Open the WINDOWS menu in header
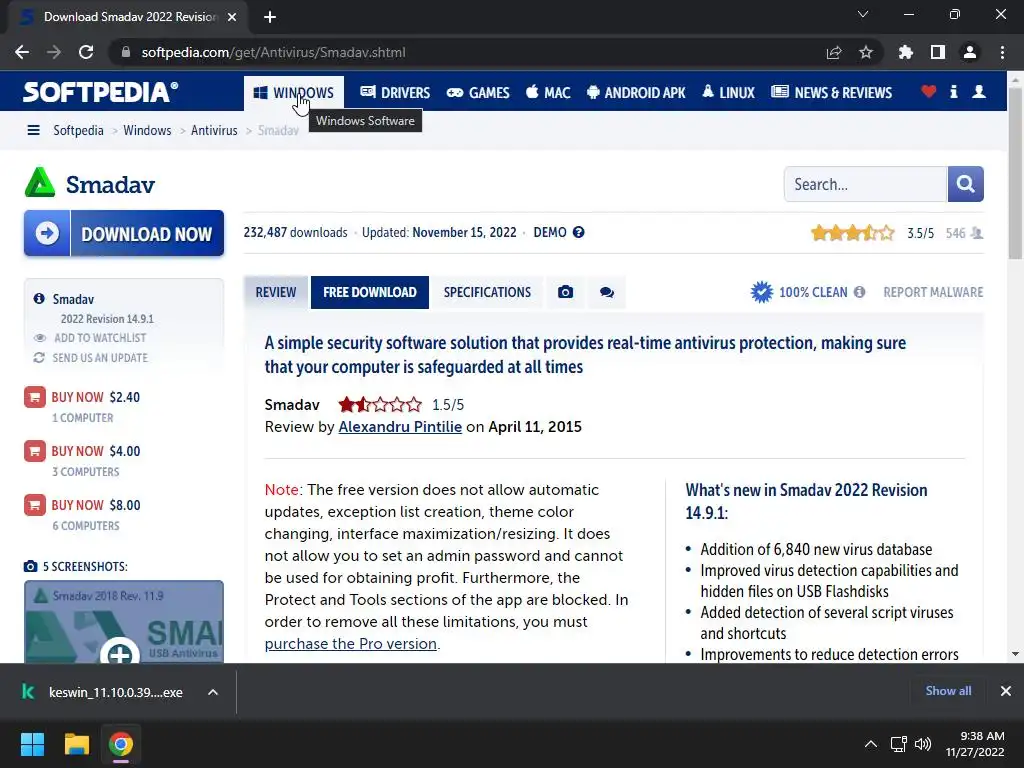Viewport: 1024px width, 768px height. 293,93
